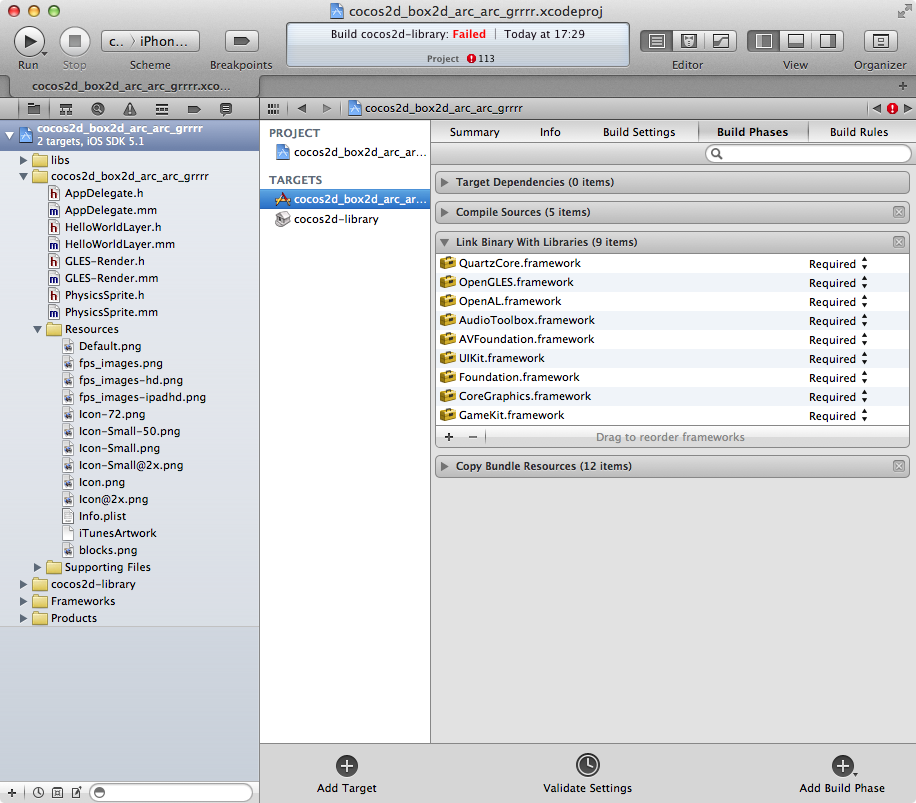
Task: Click the build phases search field
Action: pos(808,154)
